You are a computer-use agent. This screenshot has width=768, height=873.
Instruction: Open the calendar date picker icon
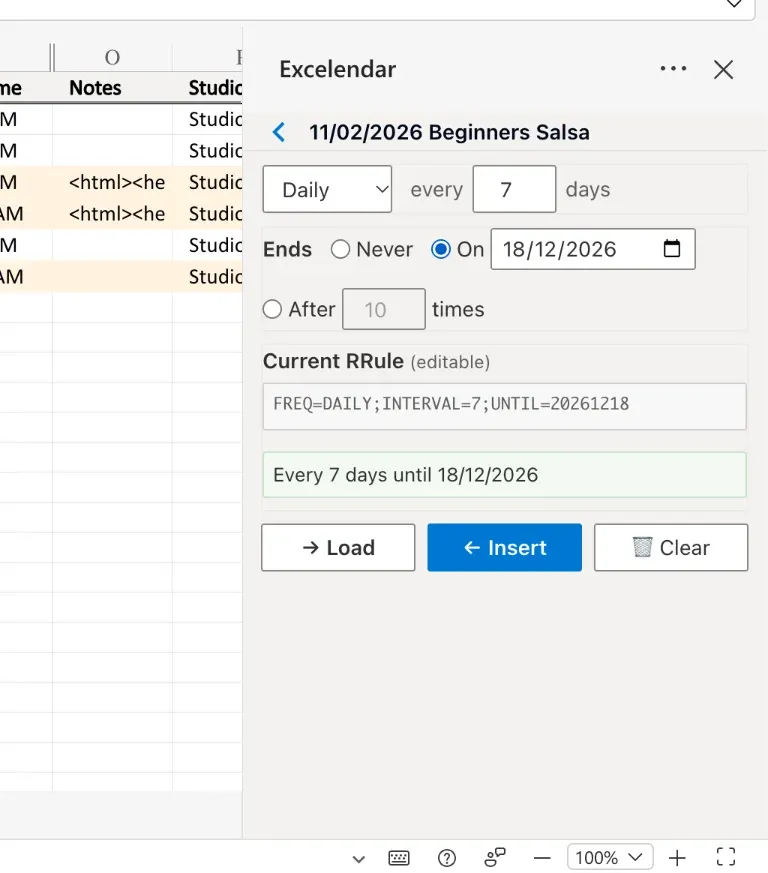(x=672, y=248)
